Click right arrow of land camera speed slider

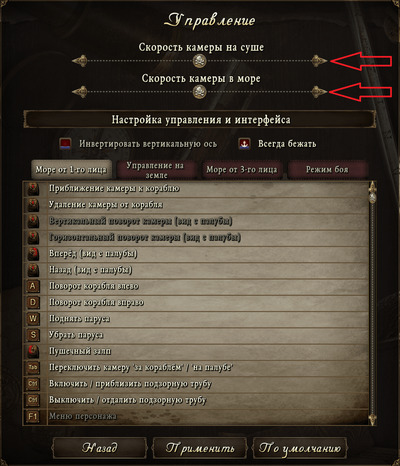[319, 61]
